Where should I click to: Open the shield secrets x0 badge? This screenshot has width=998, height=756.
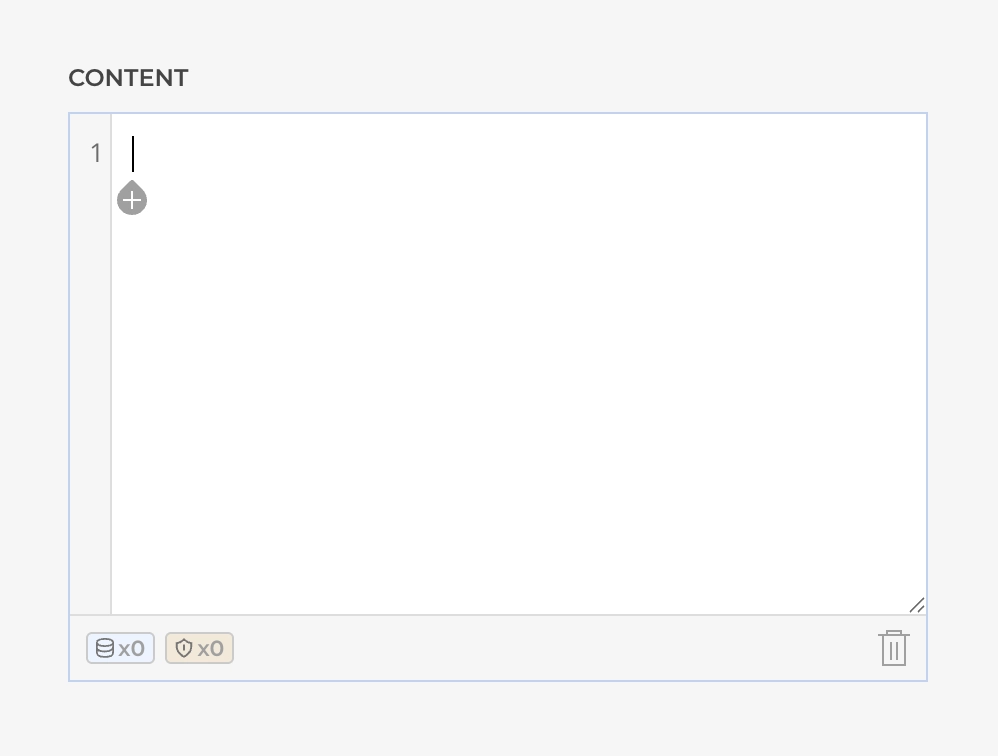pyautogui.click(x=199, y=648)
